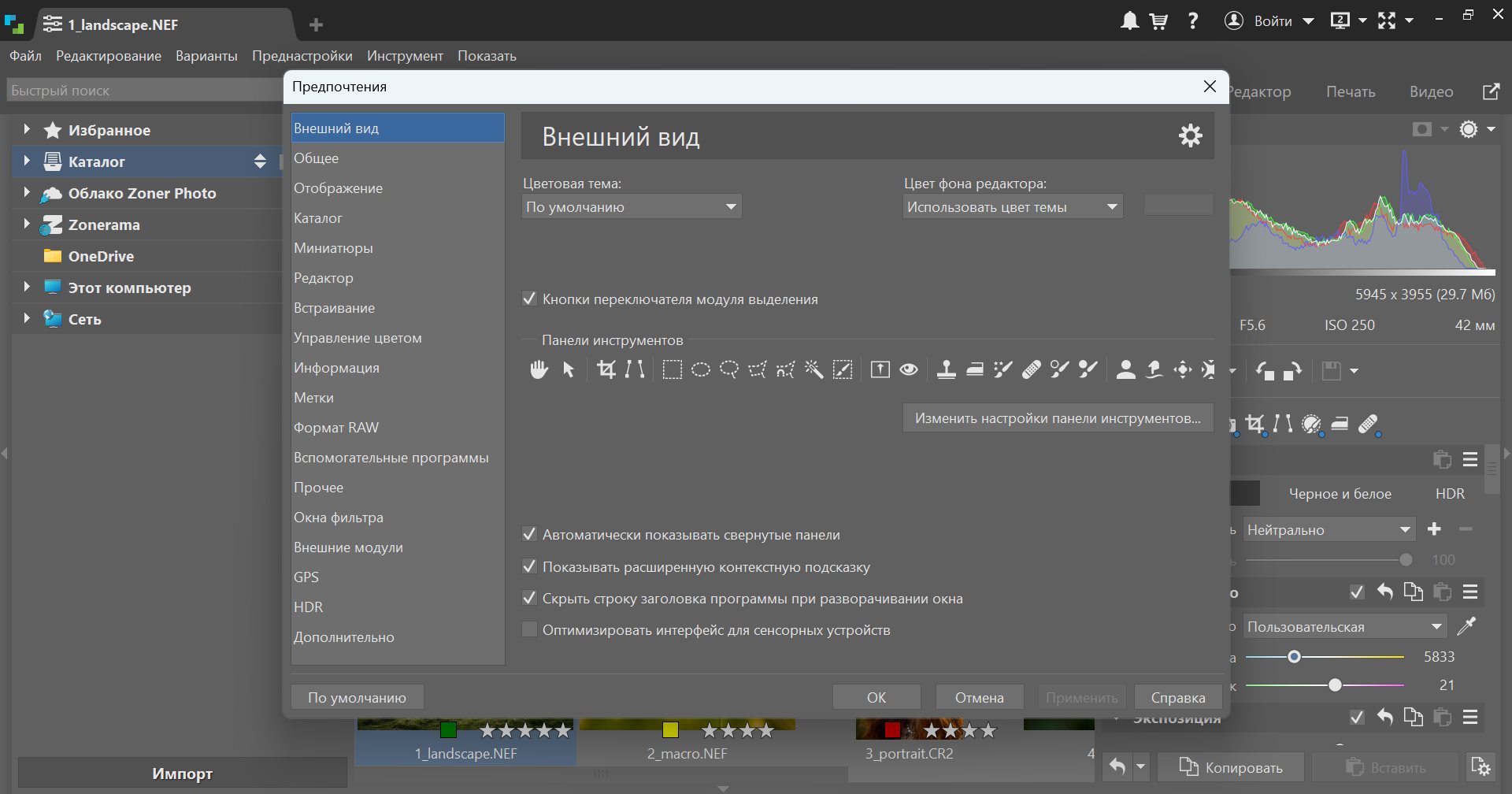
Task: Choose the Clone Stamp tool icon
Action: pyautogui.click(x=947, y=369)
